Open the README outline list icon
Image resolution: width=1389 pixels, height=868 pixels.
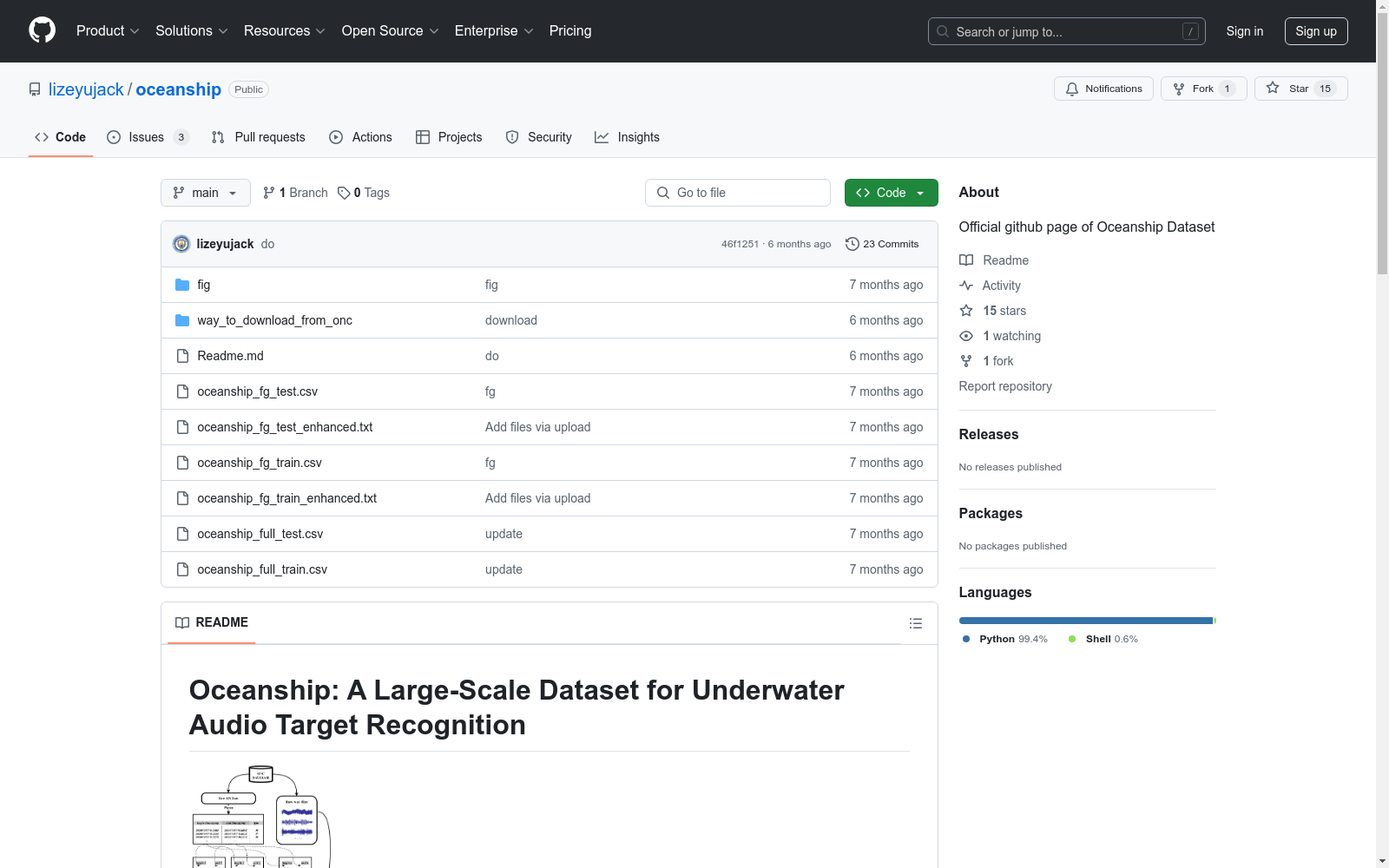click(916, 623)
